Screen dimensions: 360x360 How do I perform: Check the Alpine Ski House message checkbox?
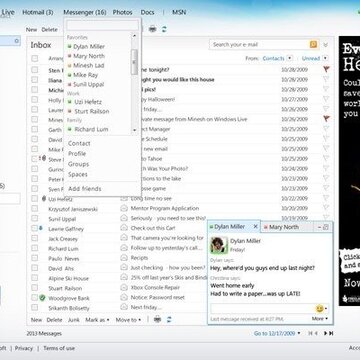(35, 278)
